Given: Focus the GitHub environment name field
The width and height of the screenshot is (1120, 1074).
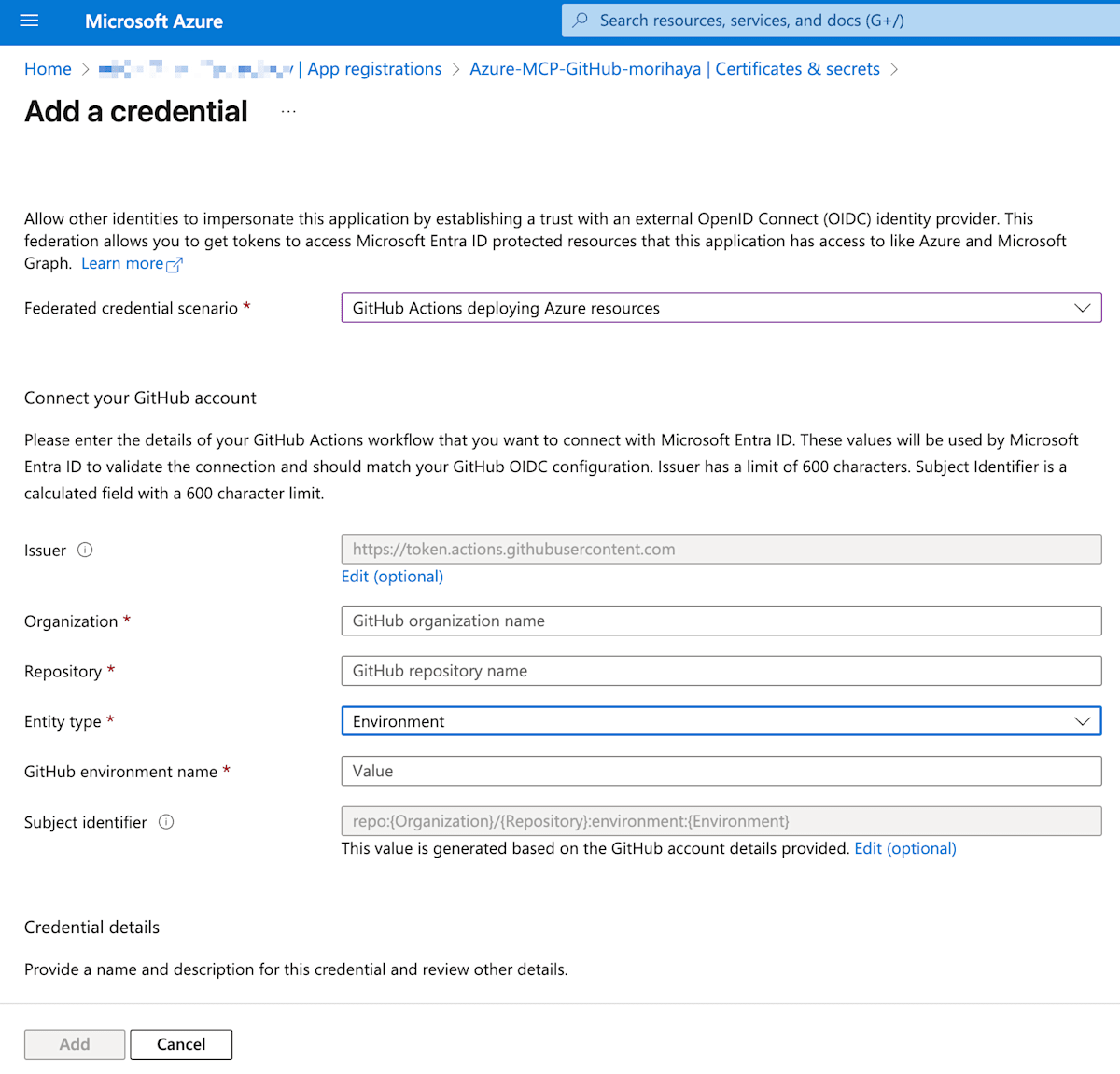Looking at the screenshot, I should coord(721,771).
